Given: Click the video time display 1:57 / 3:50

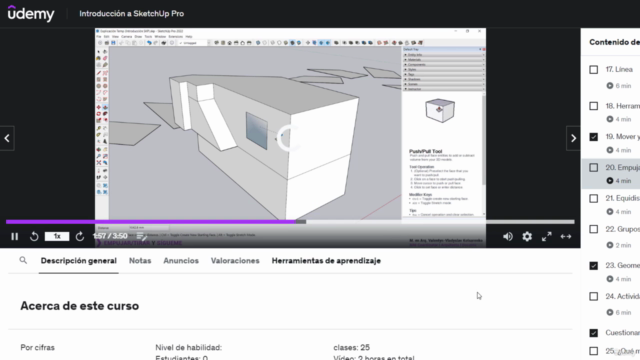Looking at the screenshot, I should (x=110, y=236).
